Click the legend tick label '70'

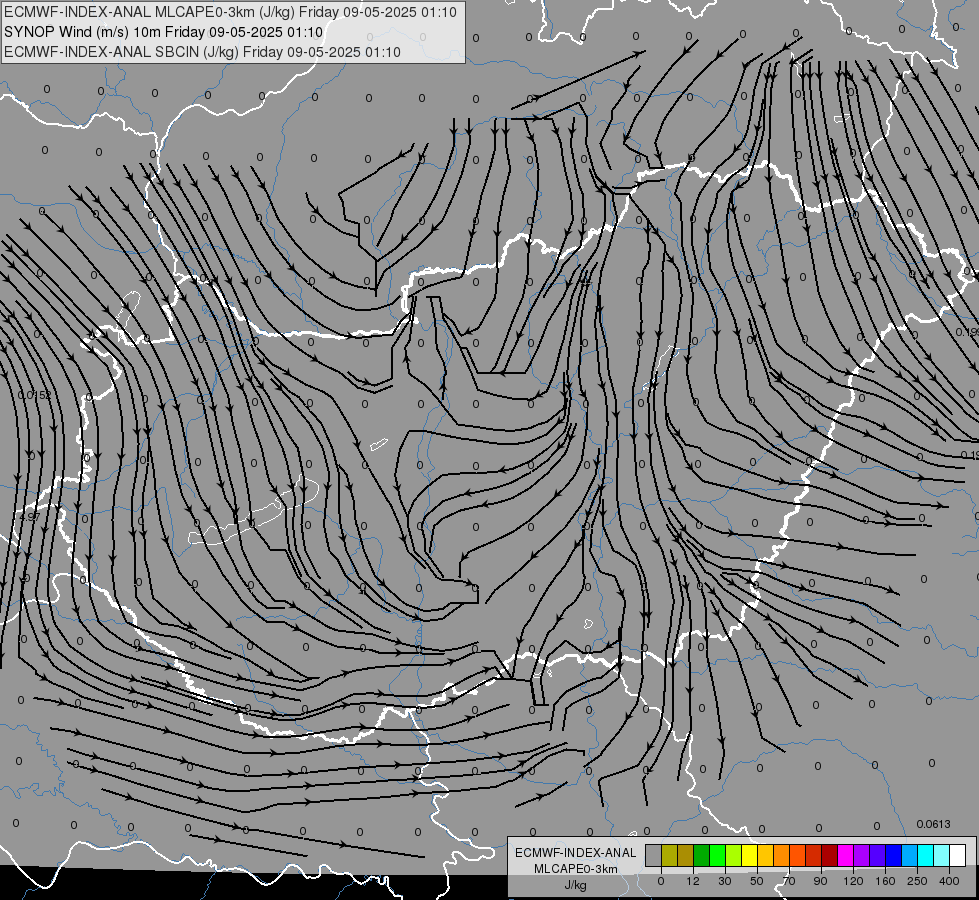(x=789, y=881)
